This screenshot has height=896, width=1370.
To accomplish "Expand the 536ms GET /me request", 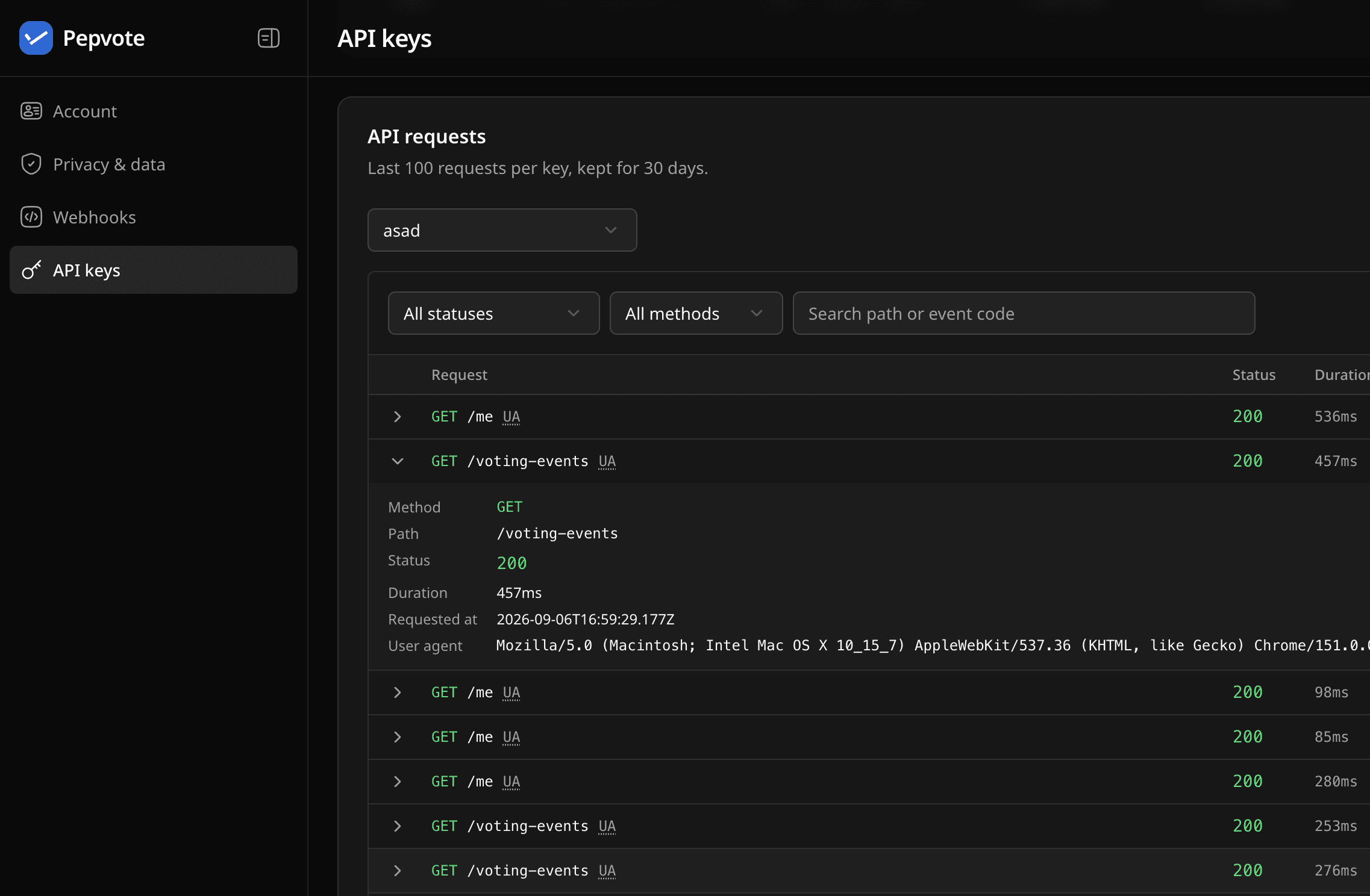I will click(397, 417).
